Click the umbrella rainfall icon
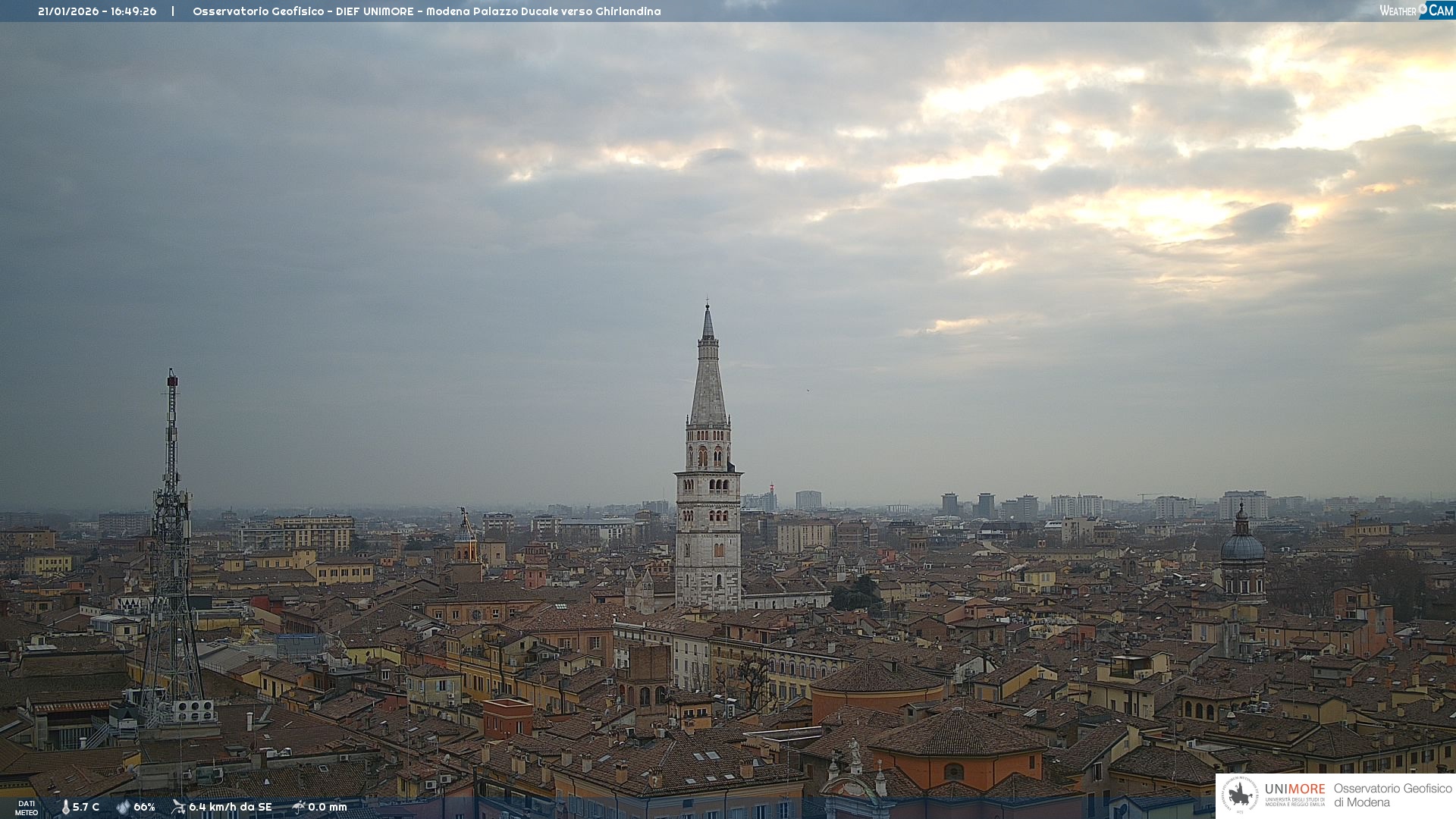 (299, 807)
